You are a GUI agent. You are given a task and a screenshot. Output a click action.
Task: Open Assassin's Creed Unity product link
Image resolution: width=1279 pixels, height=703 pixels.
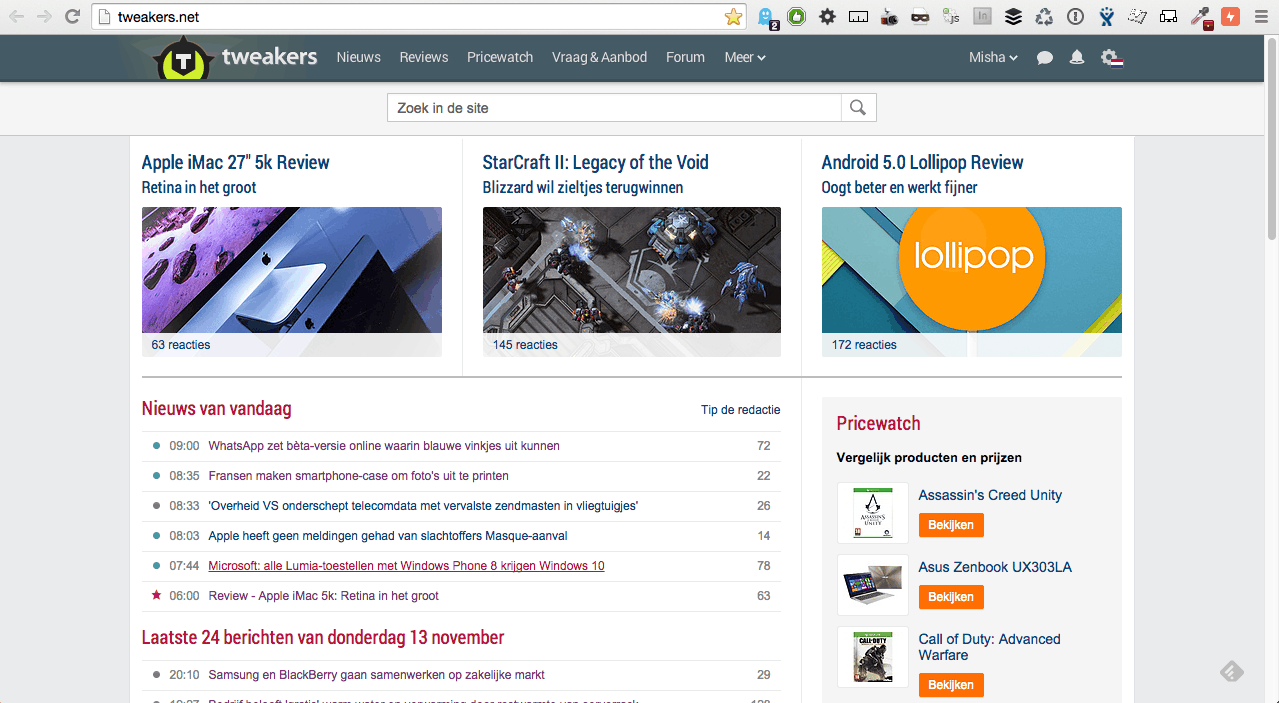click(990, 495)
